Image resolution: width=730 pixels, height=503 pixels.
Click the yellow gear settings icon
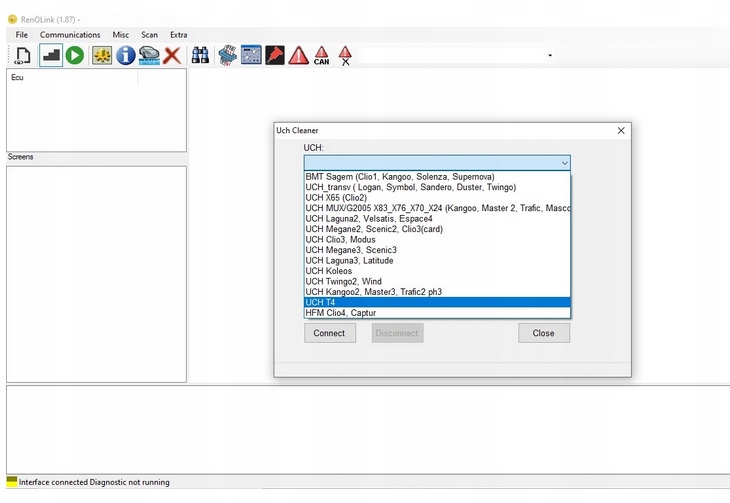[x=102, y=55]
